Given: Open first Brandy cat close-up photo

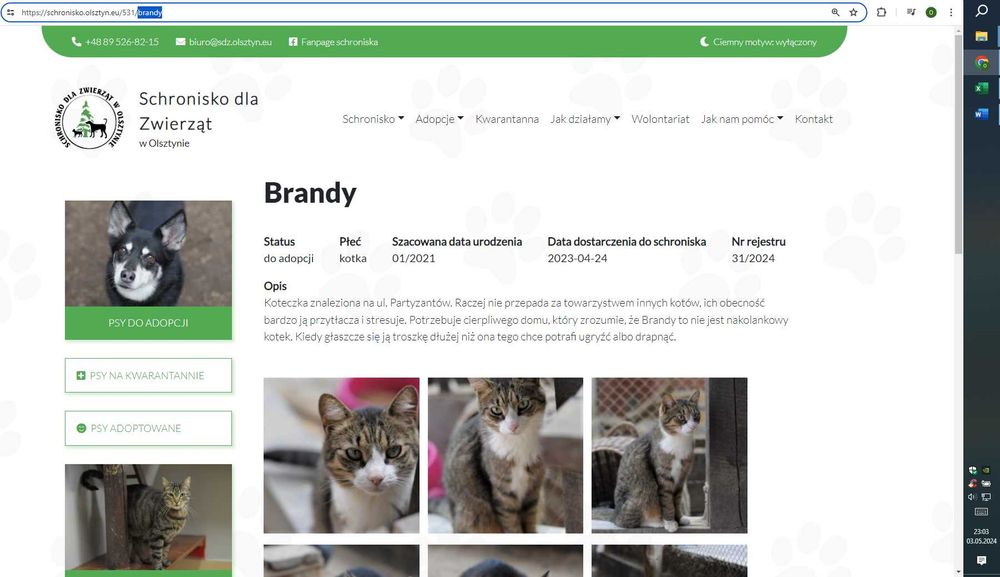Looking at the screenshot, I should pyautogui.click(x=342, y=455).
